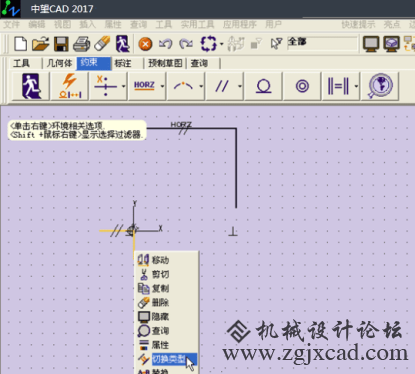Image resolution: width=415 pixels, height=374 pixels.
Task: Choose 删除 in the context menu
Action: (x=167, y=302)
